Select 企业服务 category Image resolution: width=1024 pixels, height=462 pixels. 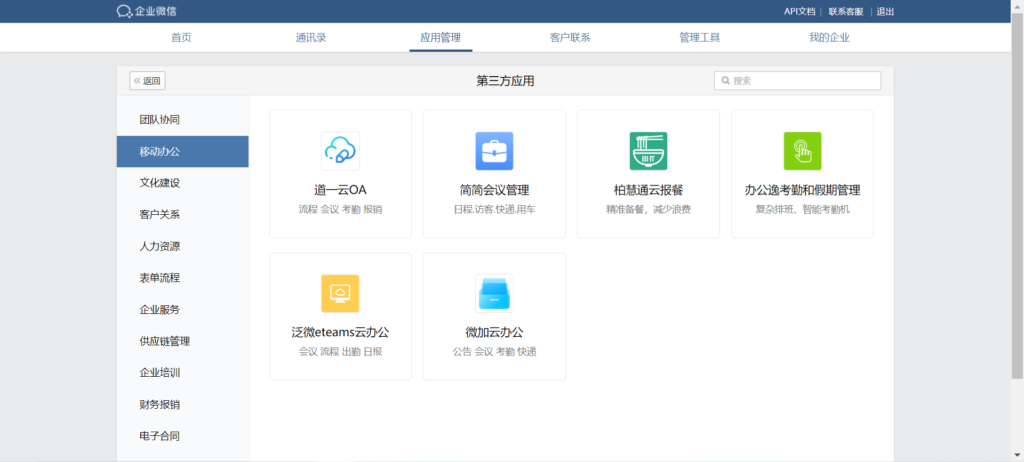[x=183, y=309]
